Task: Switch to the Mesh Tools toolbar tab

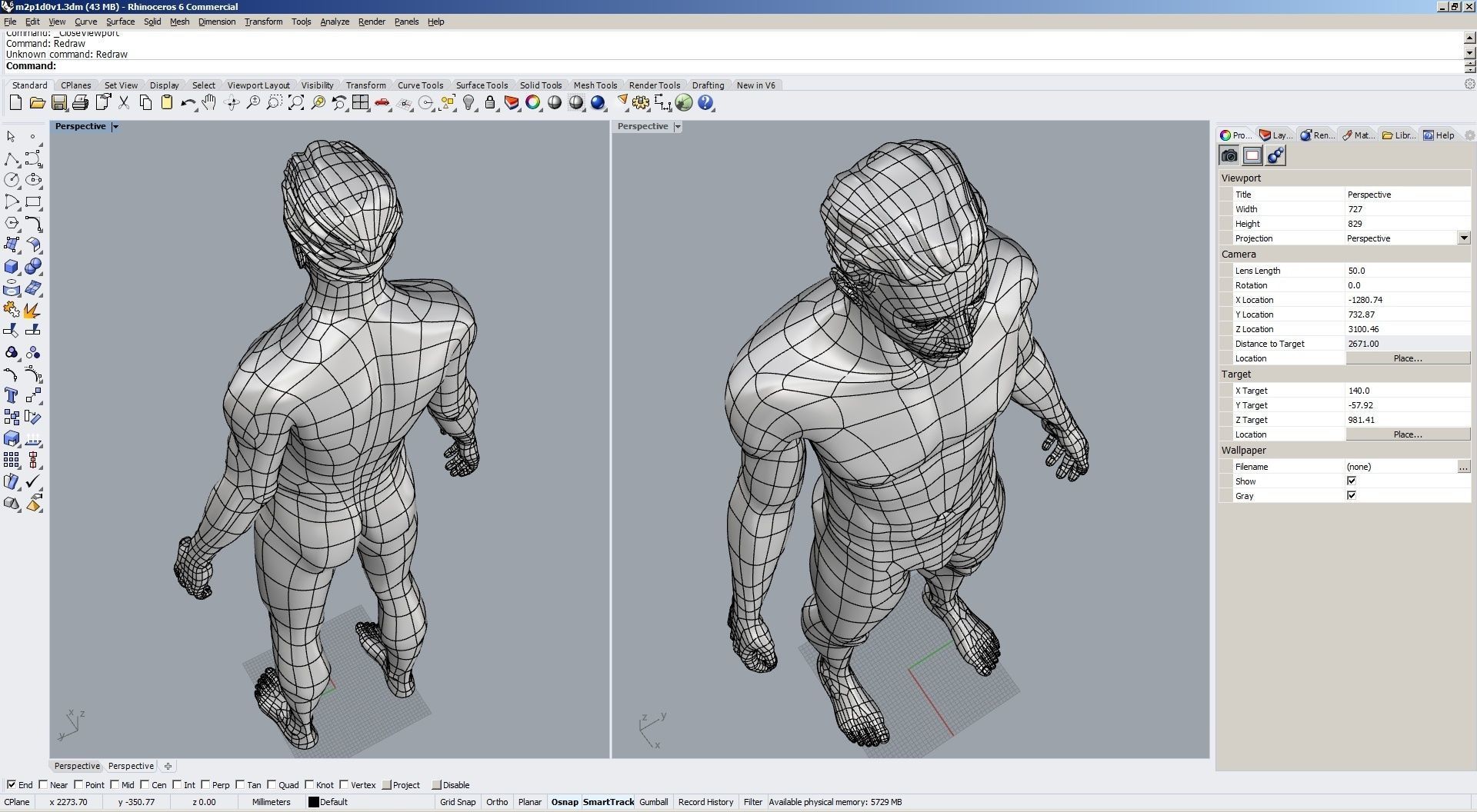Action: tap(595, 85)
